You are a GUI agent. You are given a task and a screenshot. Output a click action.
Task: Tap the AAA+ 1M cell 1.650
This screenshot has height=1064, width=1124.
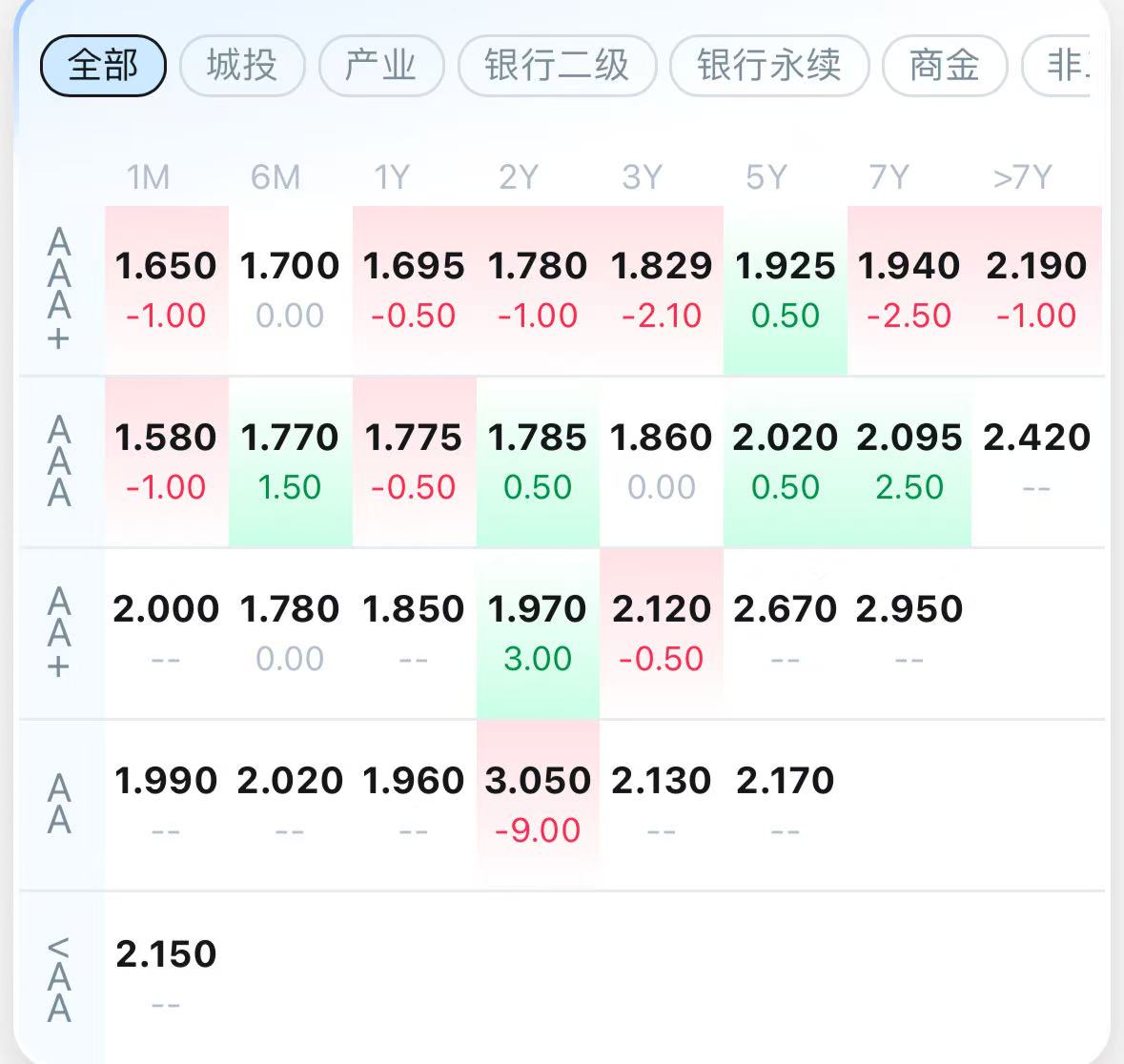166,291
